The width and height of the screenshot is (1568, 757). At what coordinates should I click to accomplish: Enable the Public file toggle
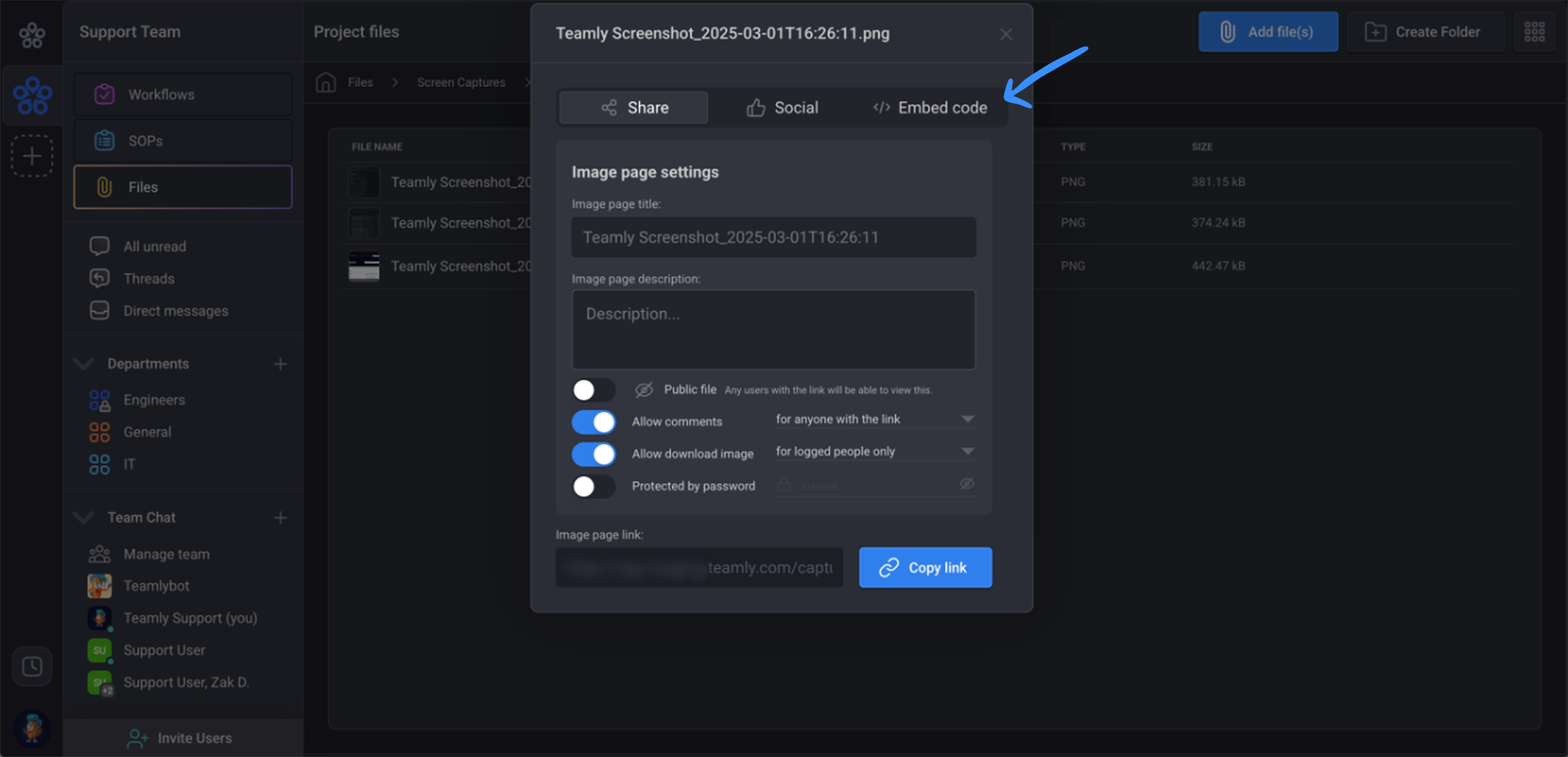click(x=593, y=389)
